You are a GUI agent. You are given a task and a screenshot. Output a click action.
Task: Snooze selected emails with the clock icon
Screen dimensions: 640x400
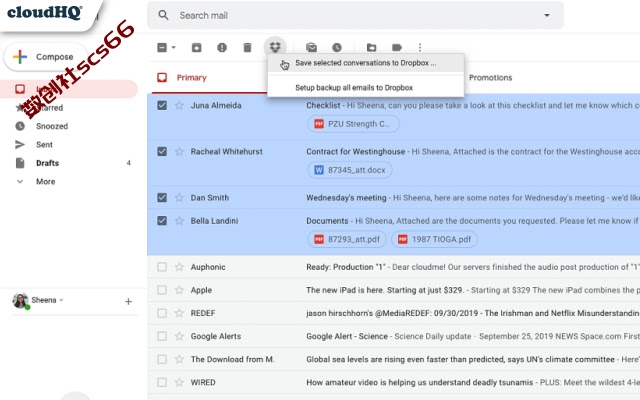pos(337,48)
